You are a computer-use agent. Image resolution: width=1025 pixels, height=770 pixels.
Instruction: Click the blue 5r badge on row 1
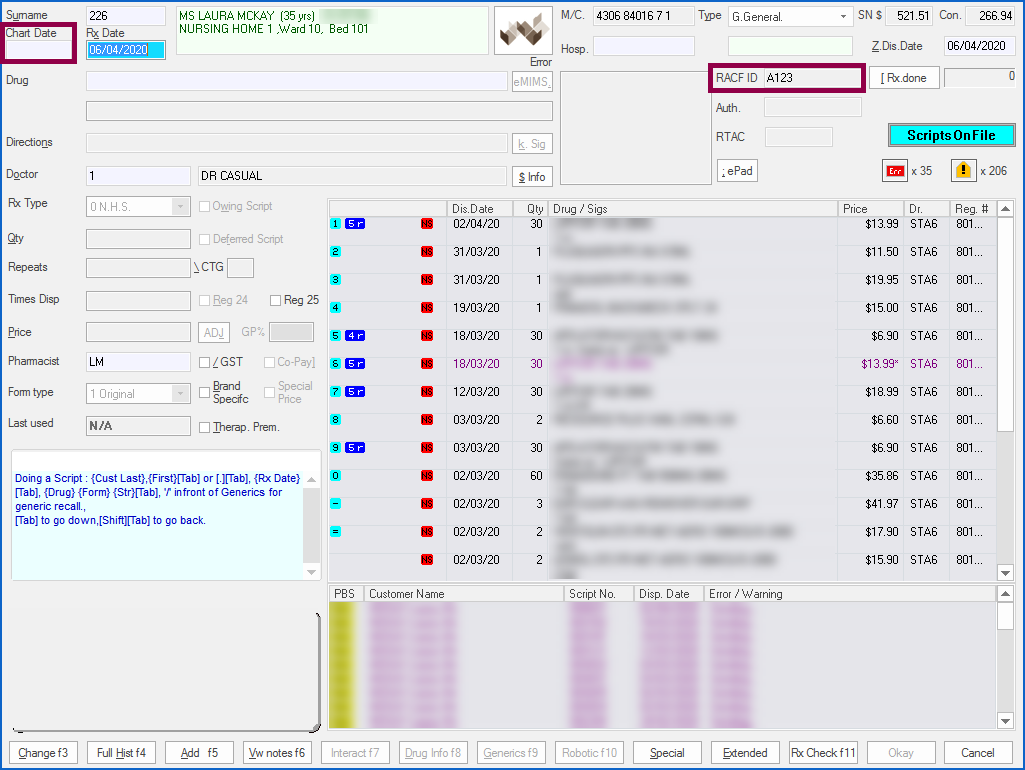354,224
